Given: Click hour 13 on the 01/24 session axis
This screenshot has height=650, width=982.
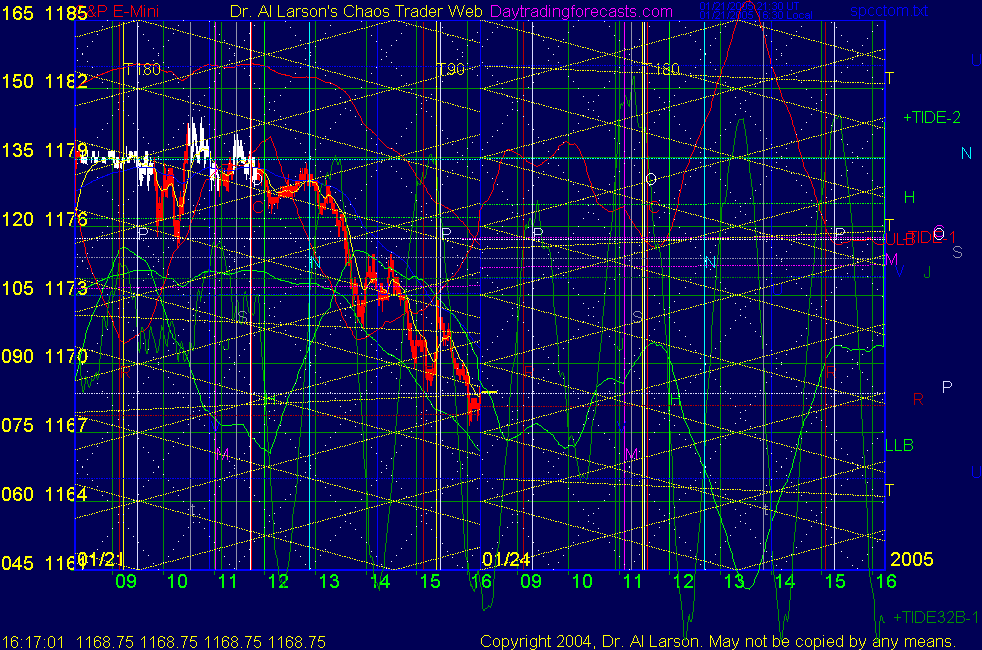Looking at the screenshot, I should 734,581.
